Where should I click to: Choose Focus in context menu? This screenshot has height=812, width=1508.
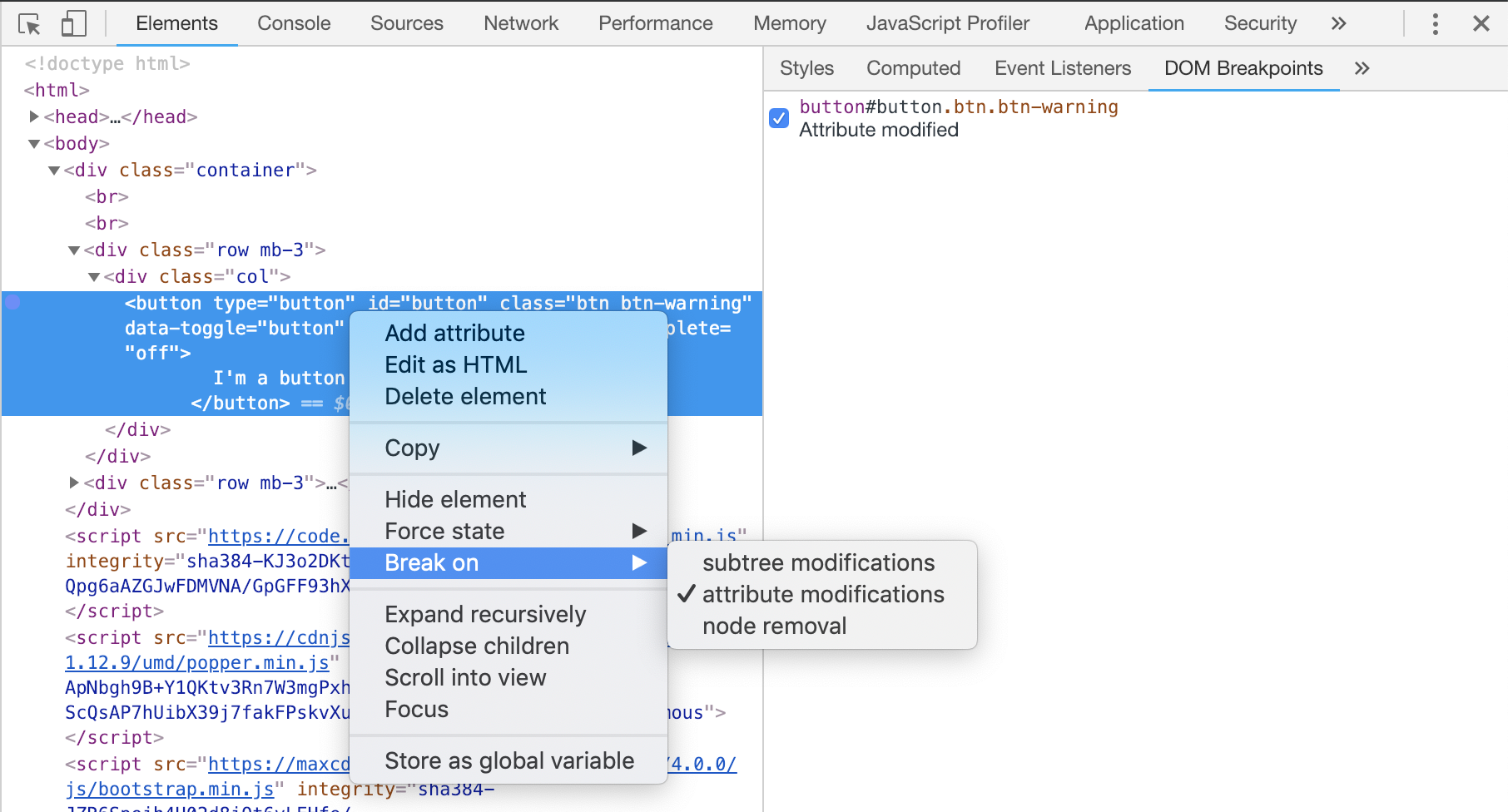point(508,709)
